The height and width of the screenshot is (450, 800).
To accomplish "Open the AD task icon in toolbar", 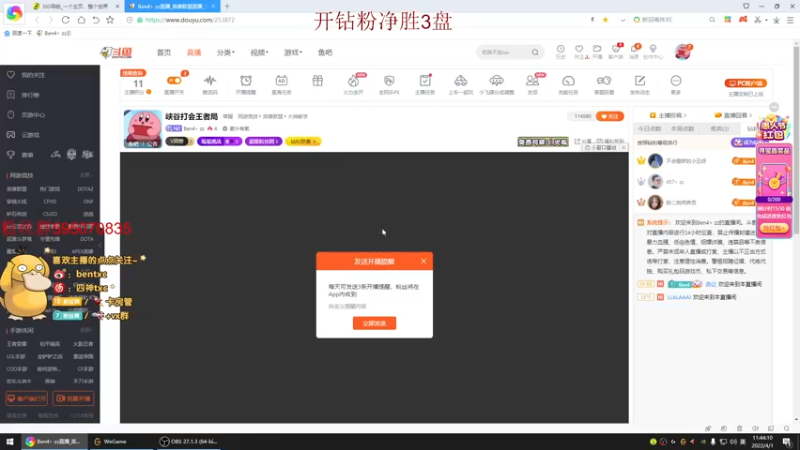I will pyautogui.click(x=281, y=81).
